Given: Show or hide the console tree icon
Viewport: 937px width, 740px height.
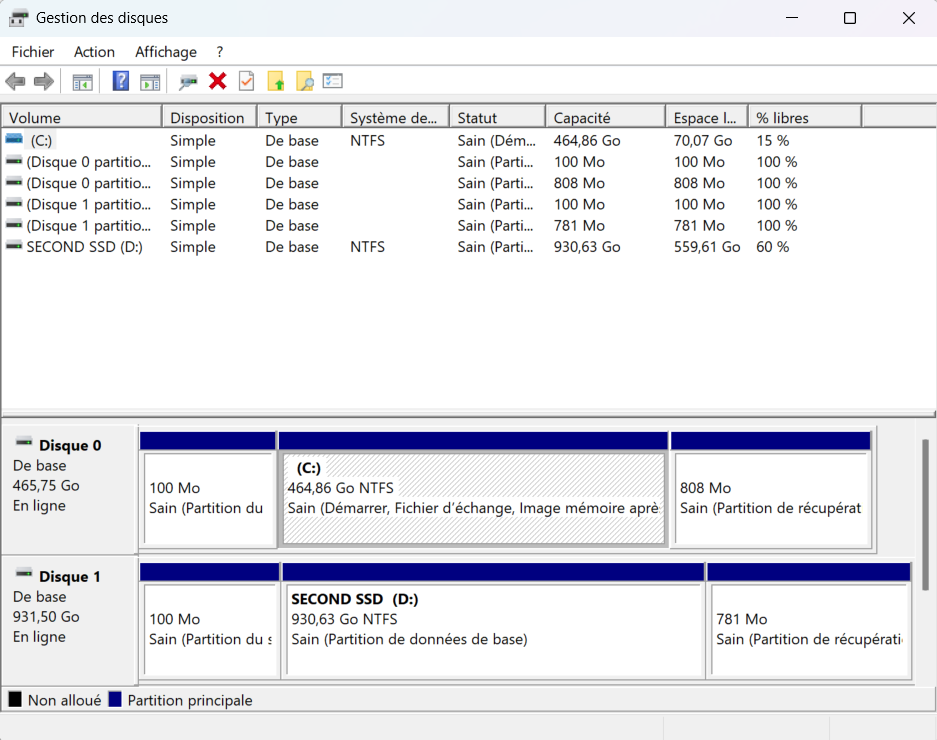Looking at the screenshot, I should 83,82.
